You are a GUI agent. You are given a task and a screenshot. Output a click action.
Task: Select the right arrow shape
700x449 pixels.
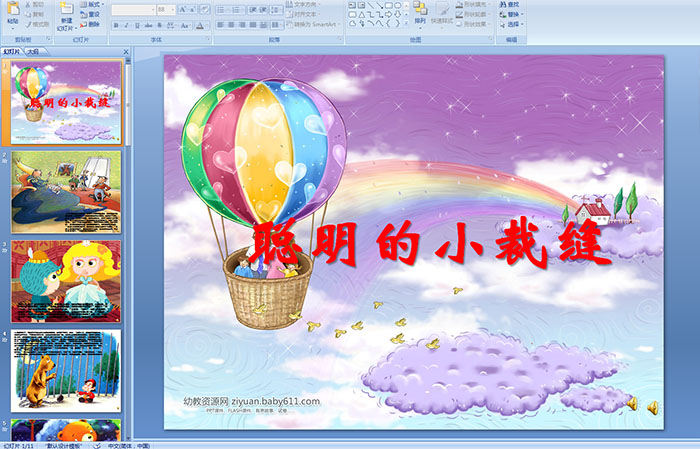tap(388, 15)
